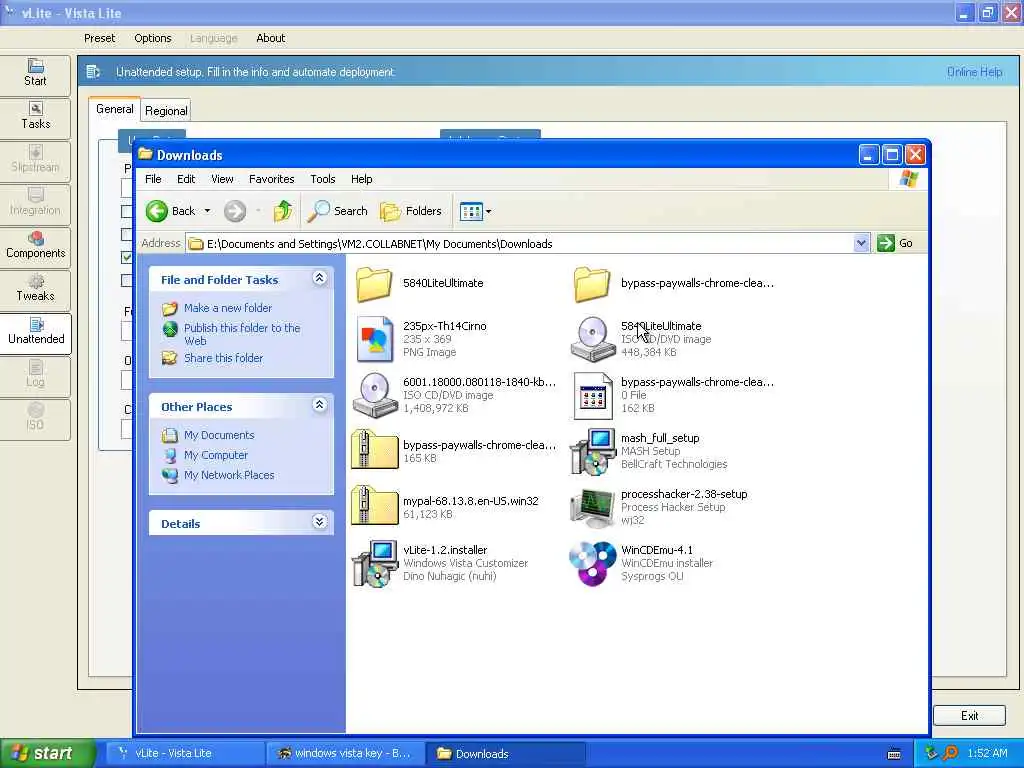The width and height of the screenshot is (1024, 768).
Task: Collapse the Other Places panel
Action: (319, 405)
